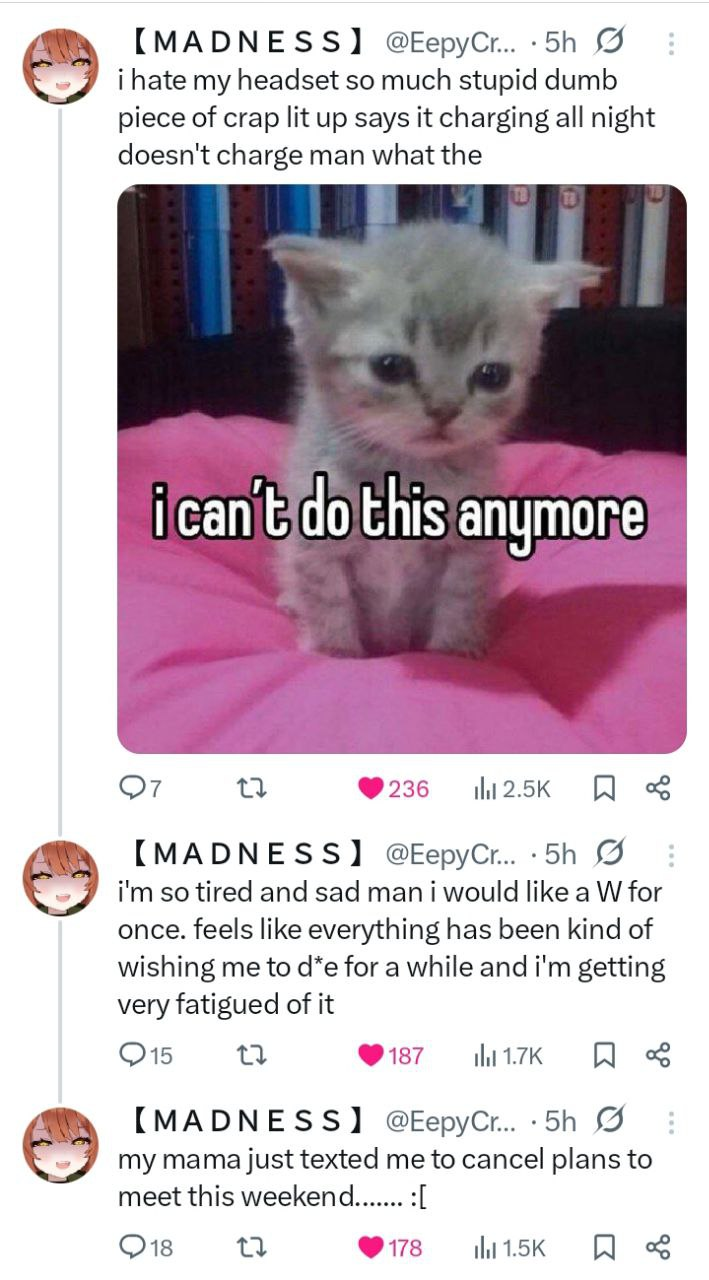The image size is (709, 1280).
Task: Open more options on the first tweet
Action: click(671, 44)
